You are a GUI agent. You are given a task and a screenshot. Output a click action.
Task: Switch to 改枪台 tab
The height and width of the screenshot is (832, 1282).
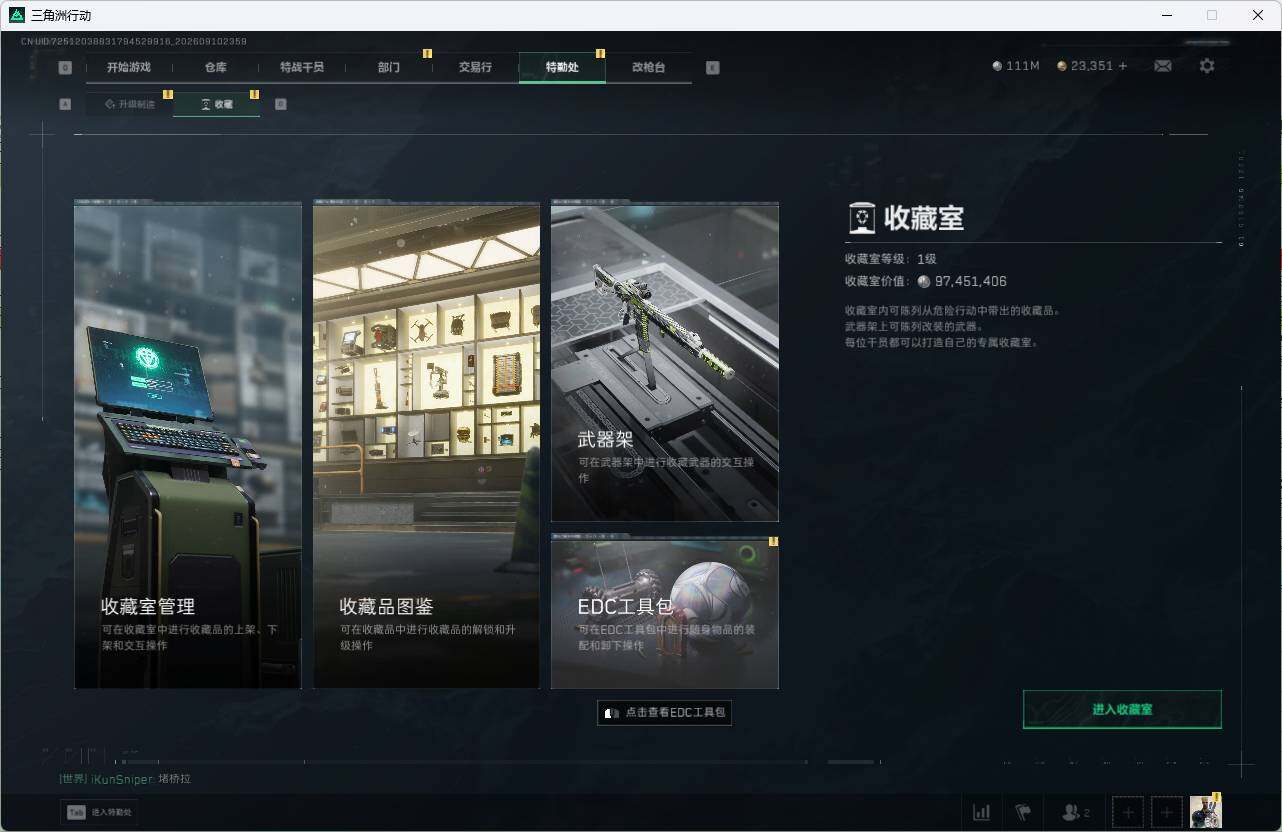(x=648, y=67)
